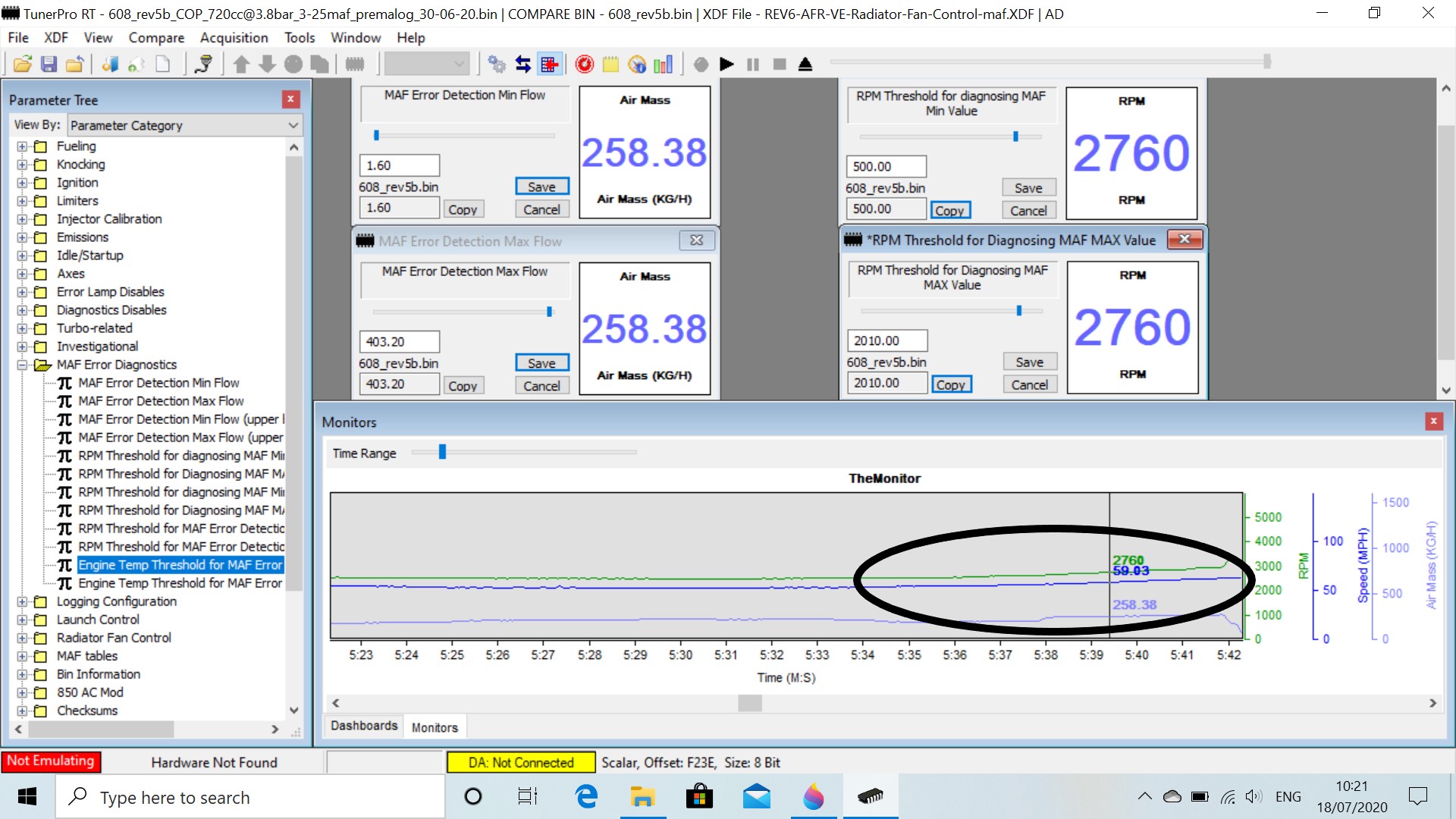The height and width of the screenshot is (819, 1456).
Task: Expand the Fueling parameter category
Action: (22, 146)
